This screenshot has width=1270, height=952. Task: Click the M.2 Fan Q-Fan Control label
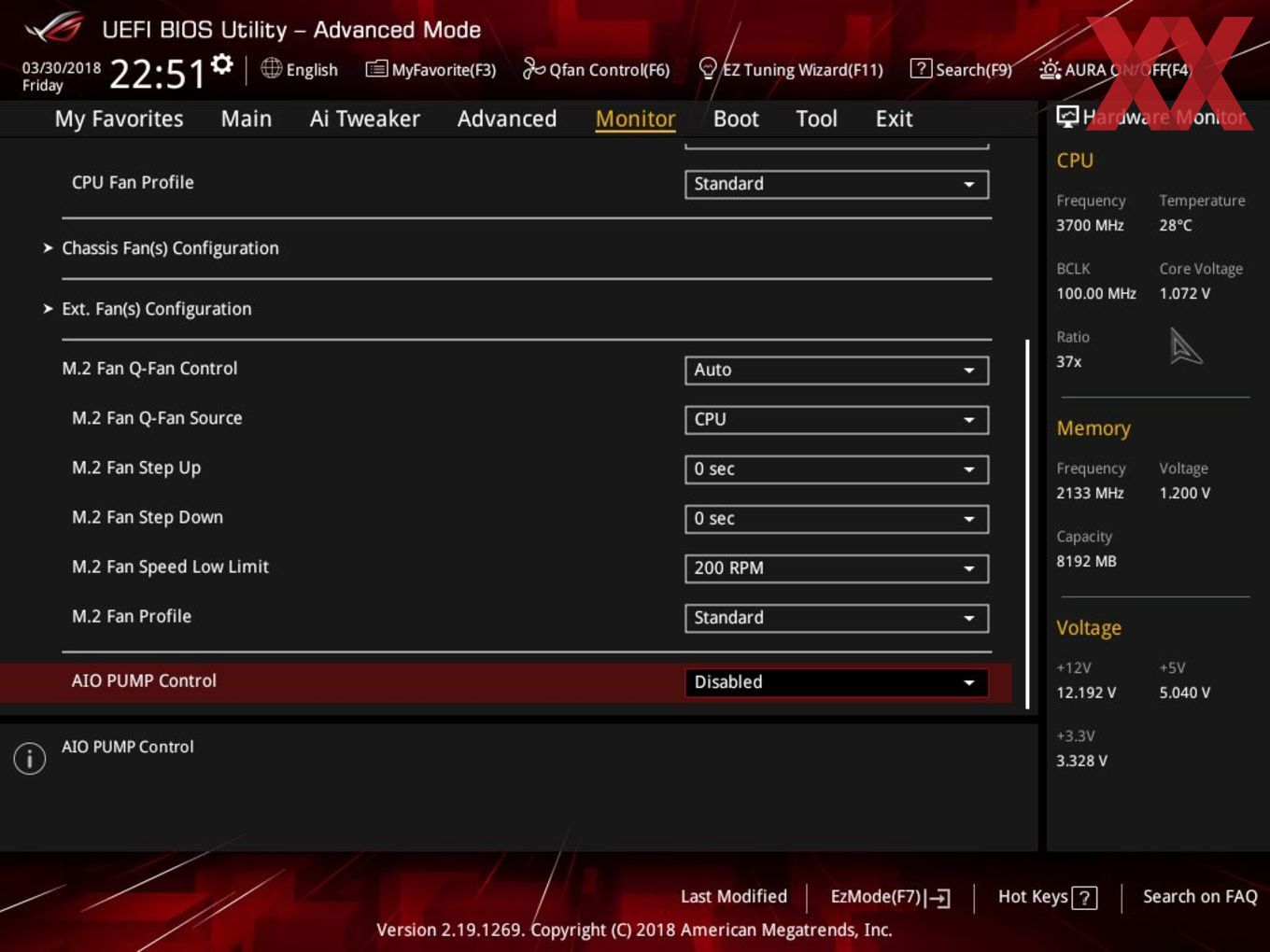tap(149, 370)
